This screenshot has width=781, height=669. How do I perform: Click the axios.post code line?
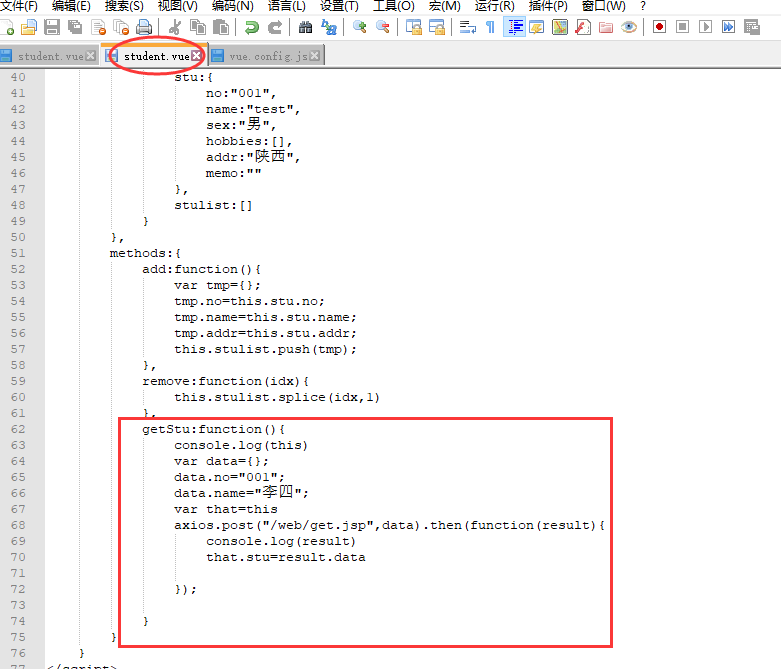pyautogui.click(x=390, y=525)
